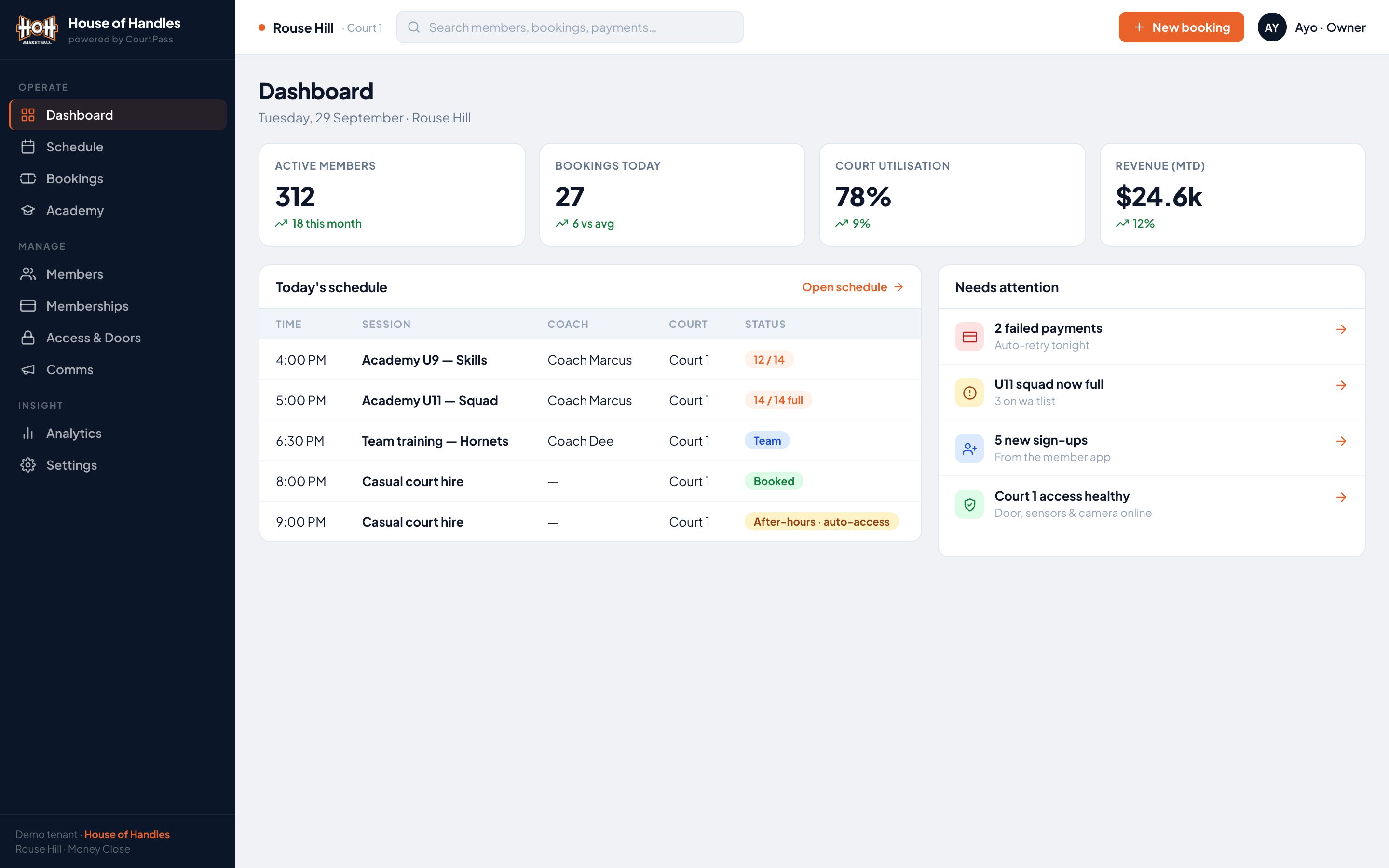Select the Team training — Hornets session
This screenshot has height=868, width=1389.
[435, 441]
